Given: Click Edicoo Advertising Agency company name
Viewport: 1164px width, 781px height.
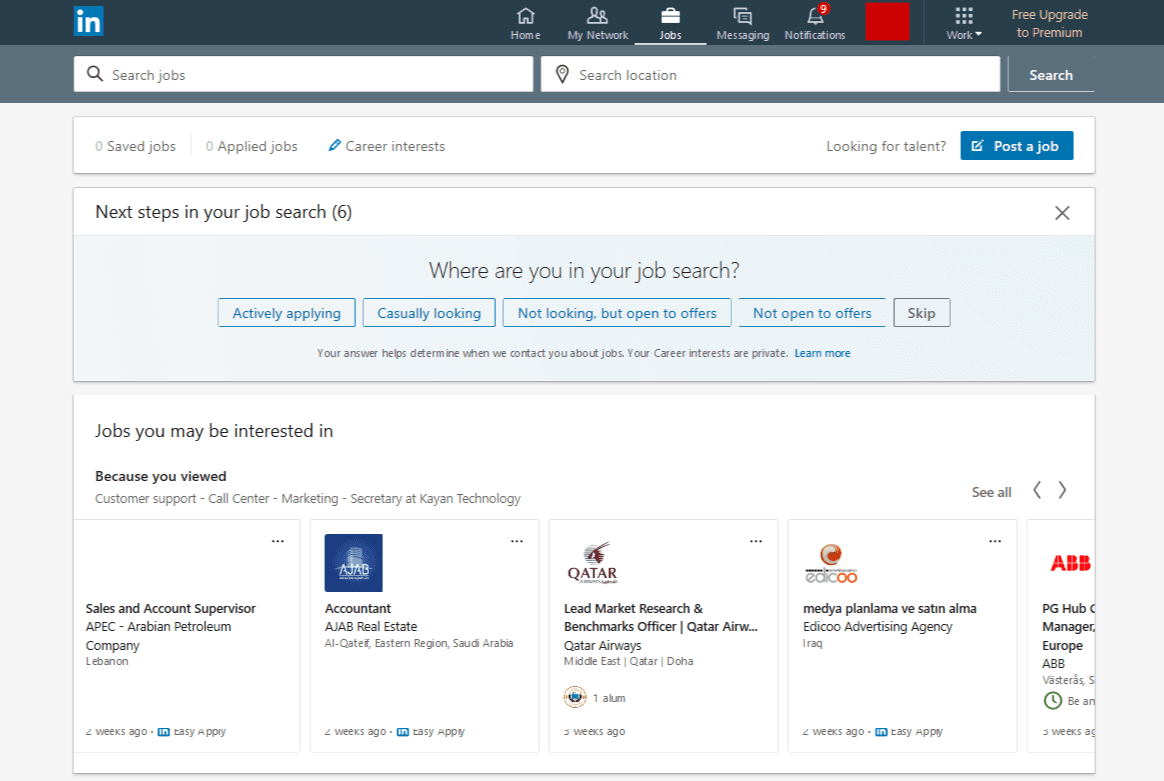Looking at the screenshot, I should click(x=877, y=627).
